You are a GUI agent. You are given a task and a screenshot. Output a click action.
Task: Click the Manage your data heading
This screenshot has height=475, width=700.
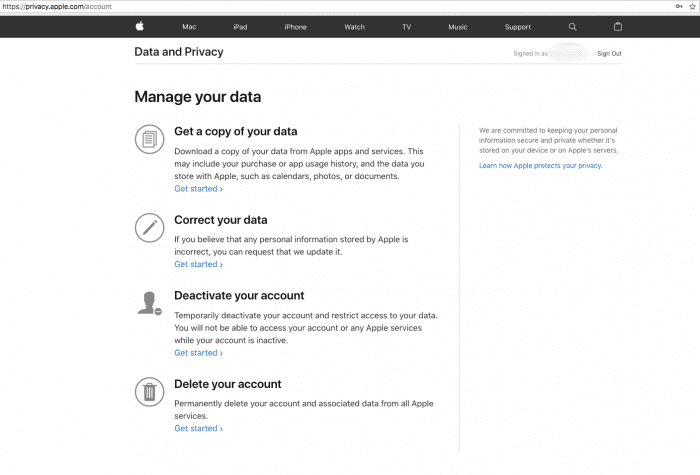point(198,97)
